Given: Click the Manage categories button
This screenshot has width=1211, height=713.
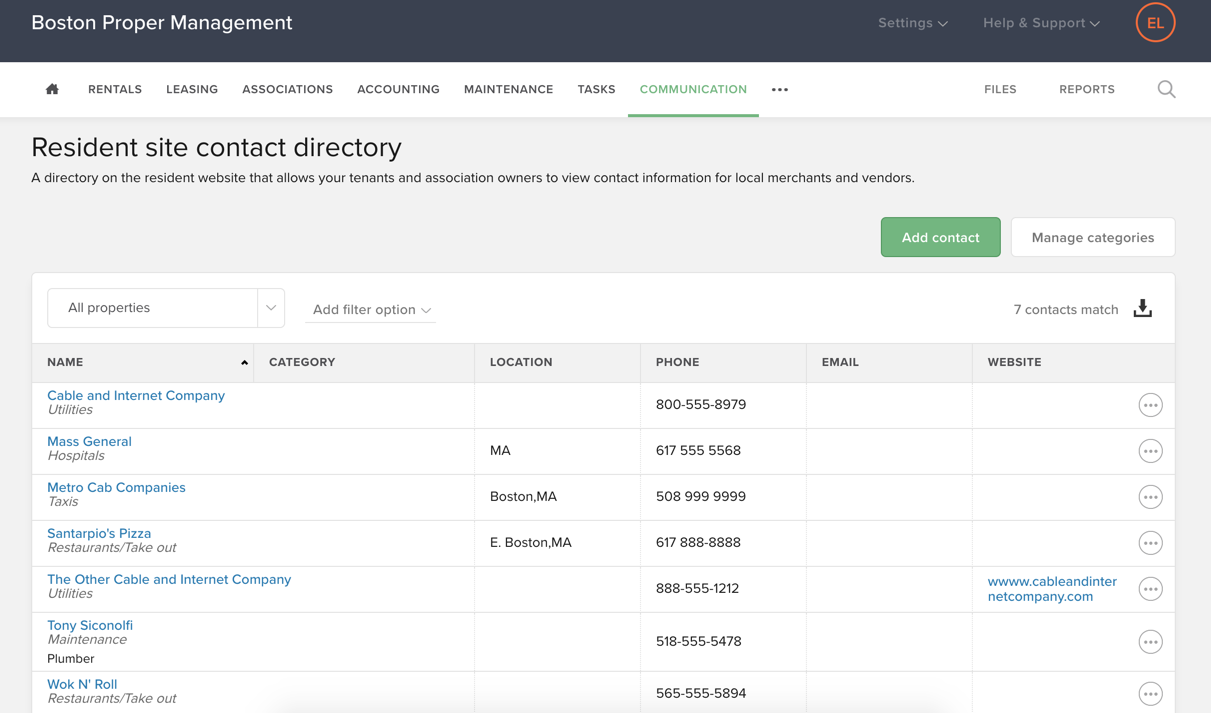Looking at the screenshot, I should click(1092, 237).
